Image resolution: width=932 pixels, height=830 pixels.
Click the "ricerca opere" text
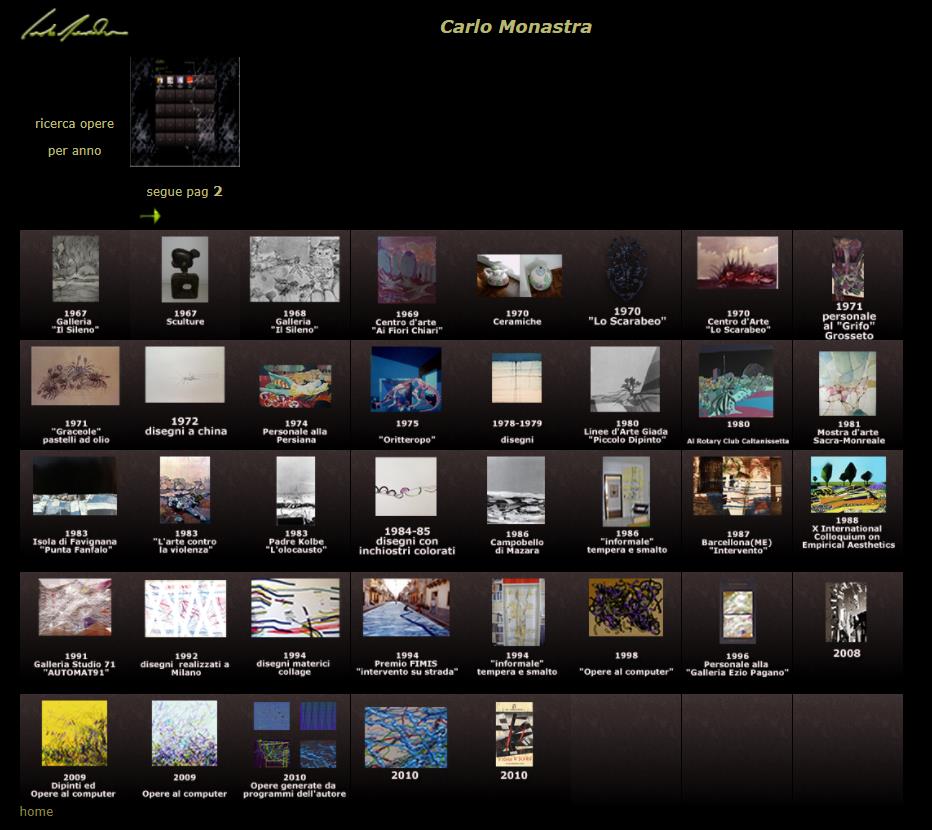click(x=74, y=124)
